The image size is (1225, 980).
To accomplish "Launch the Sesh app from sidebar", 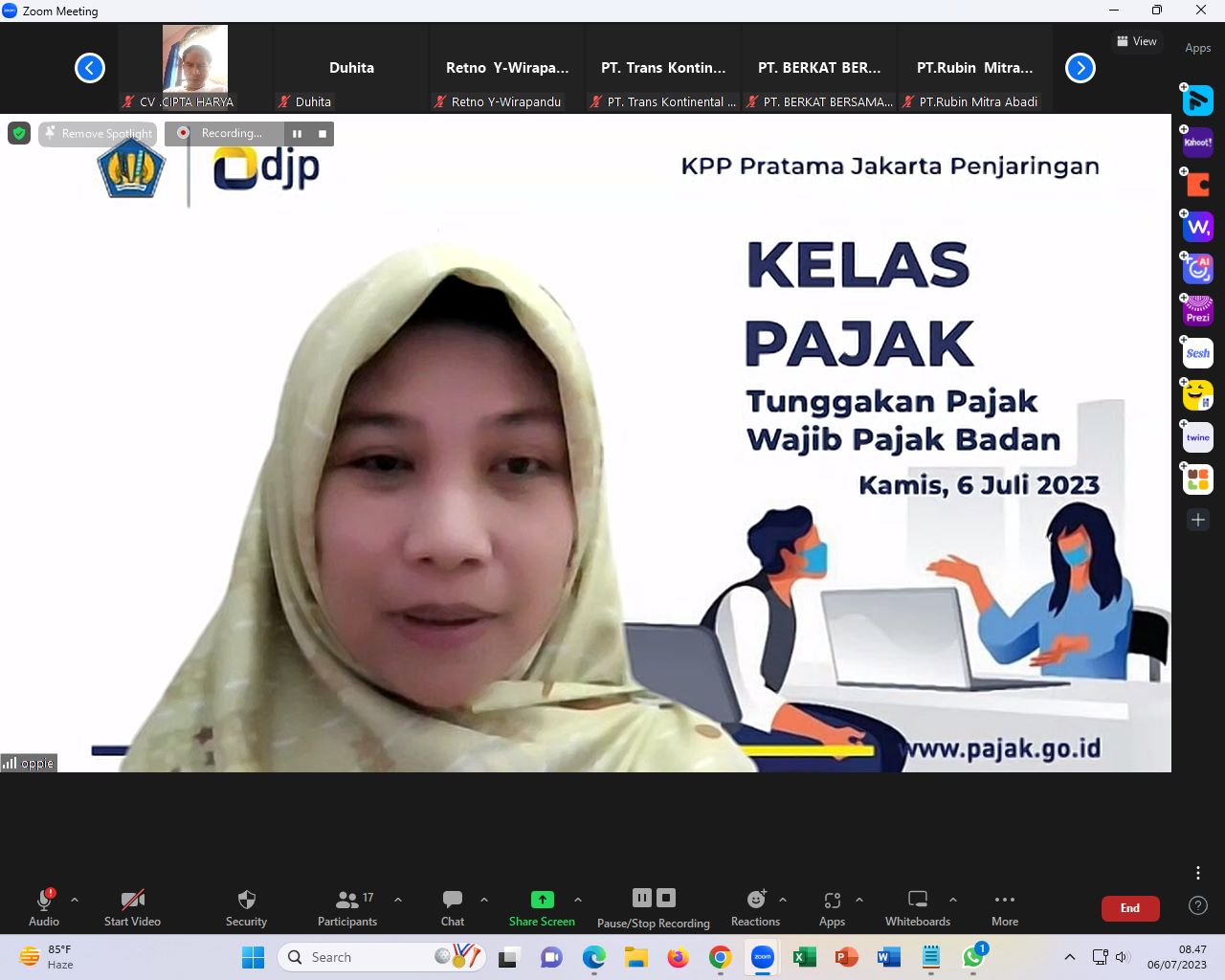I will point(1198,353).
